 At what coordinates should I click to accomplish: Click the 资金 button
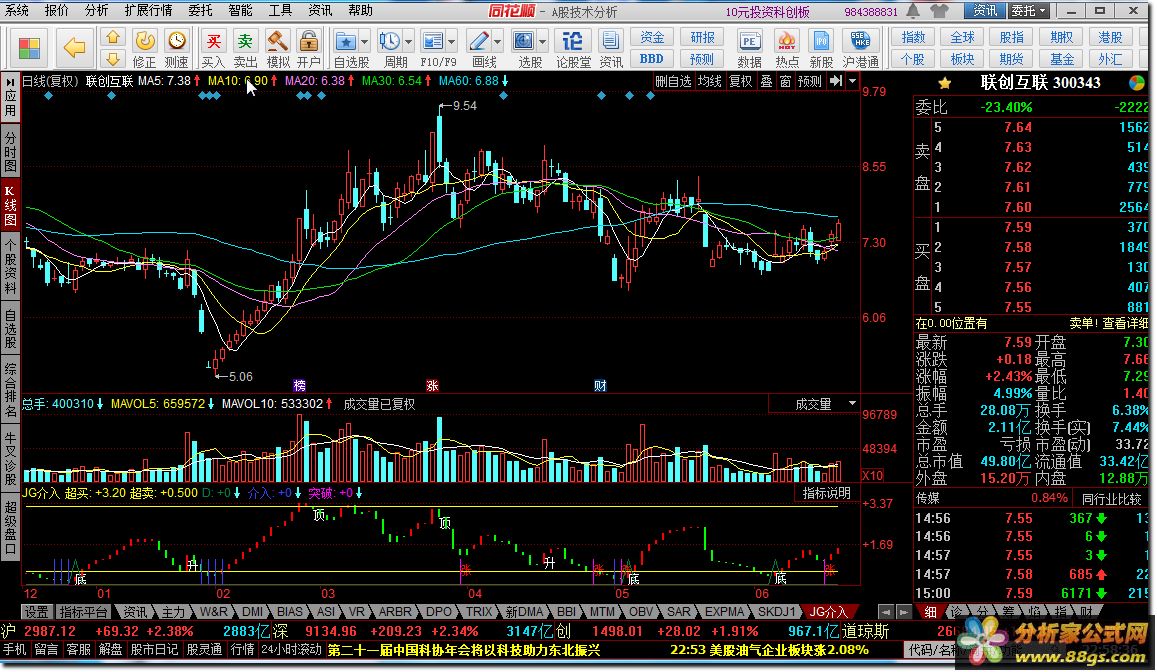click(x=652, y=37)
